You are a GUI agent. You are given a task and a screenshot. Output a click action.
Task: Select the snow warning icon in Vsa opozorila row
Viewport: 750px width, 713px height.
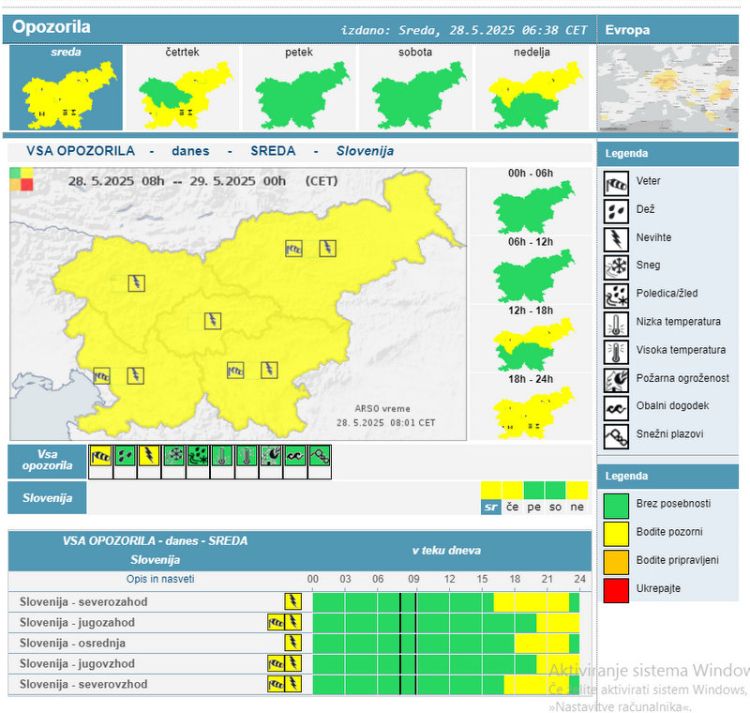174,456
